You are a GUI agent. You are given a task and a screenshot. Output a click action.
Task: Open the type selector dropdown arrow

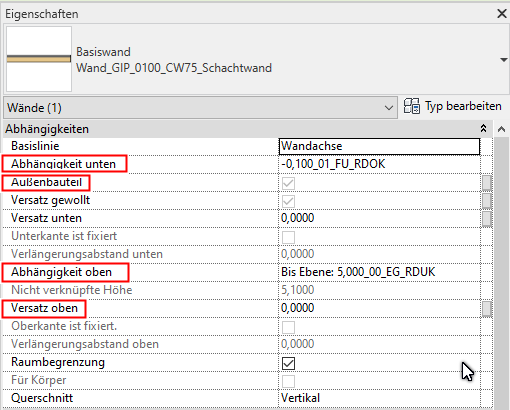pyautogui.click(x=503, y=60)
